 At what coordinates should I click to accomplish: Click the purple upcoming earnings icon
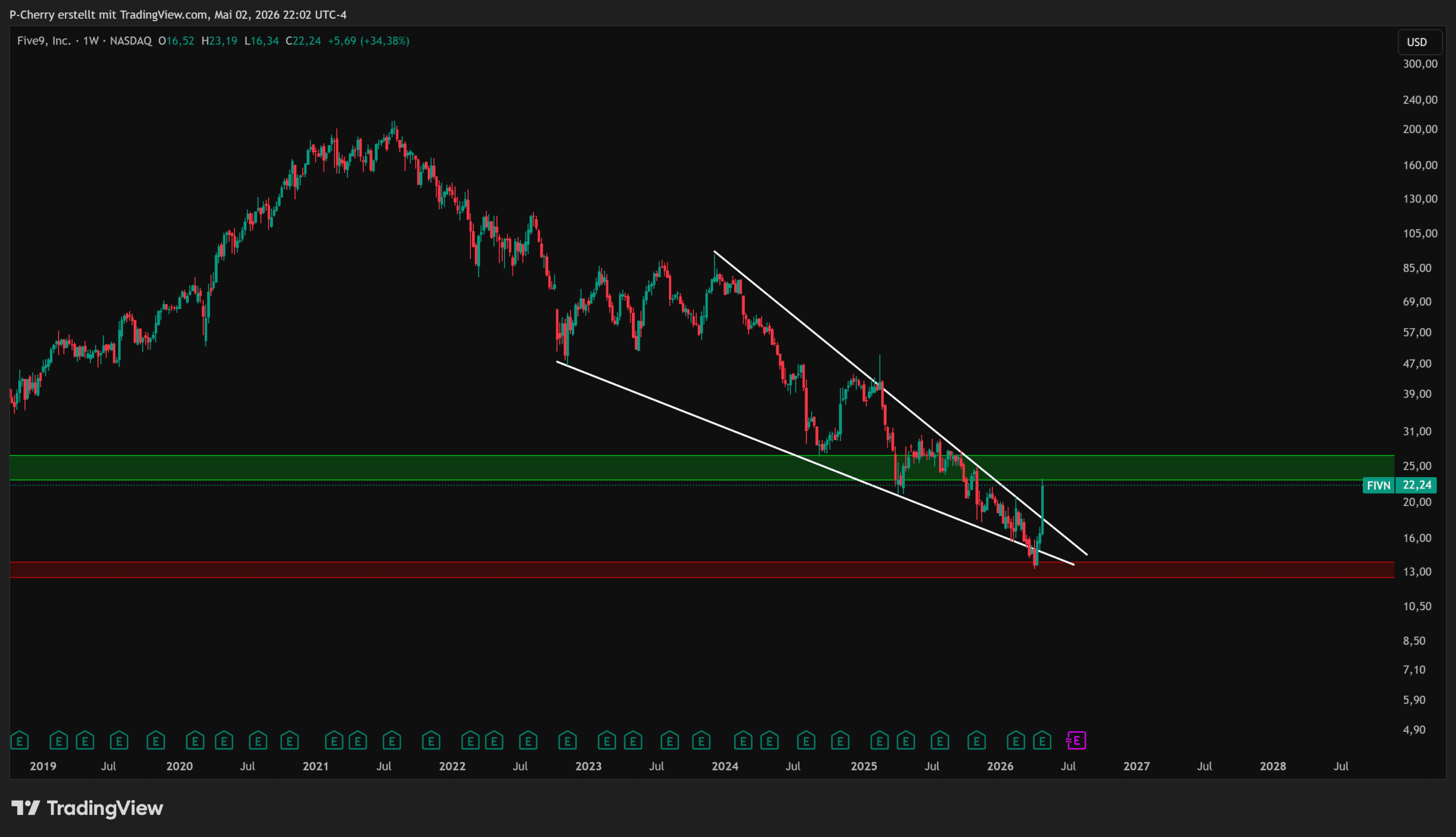click(x=1076, y=740)
